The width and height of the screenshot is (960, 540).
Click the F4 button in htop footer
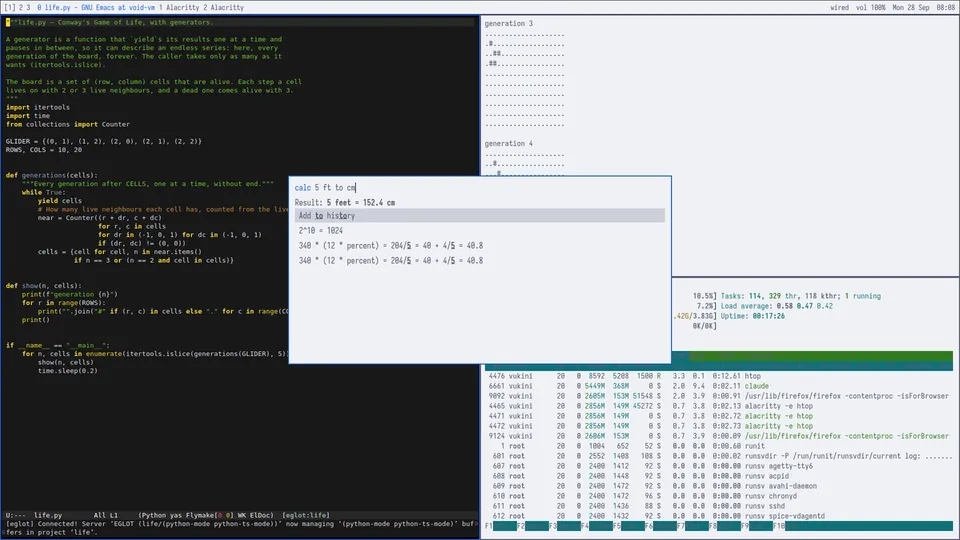coord(597,526)
